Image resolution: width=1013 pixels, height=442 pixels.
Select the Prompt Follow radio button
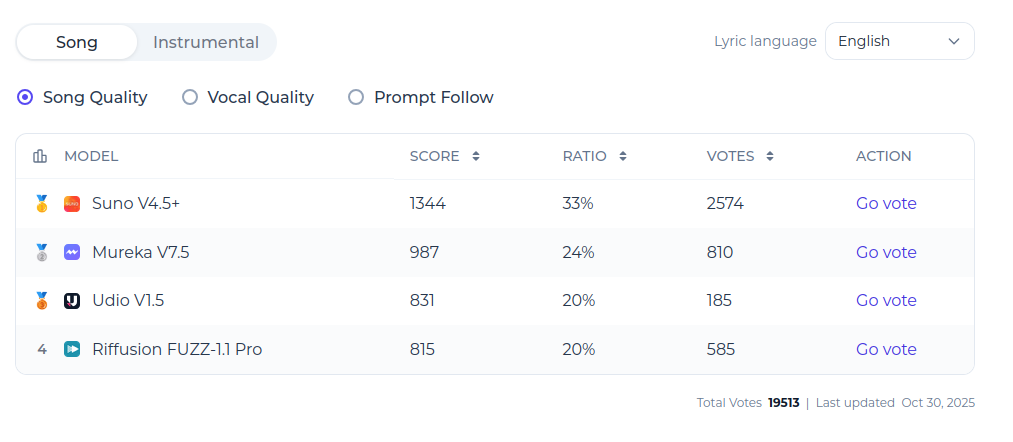coord(356,98)
